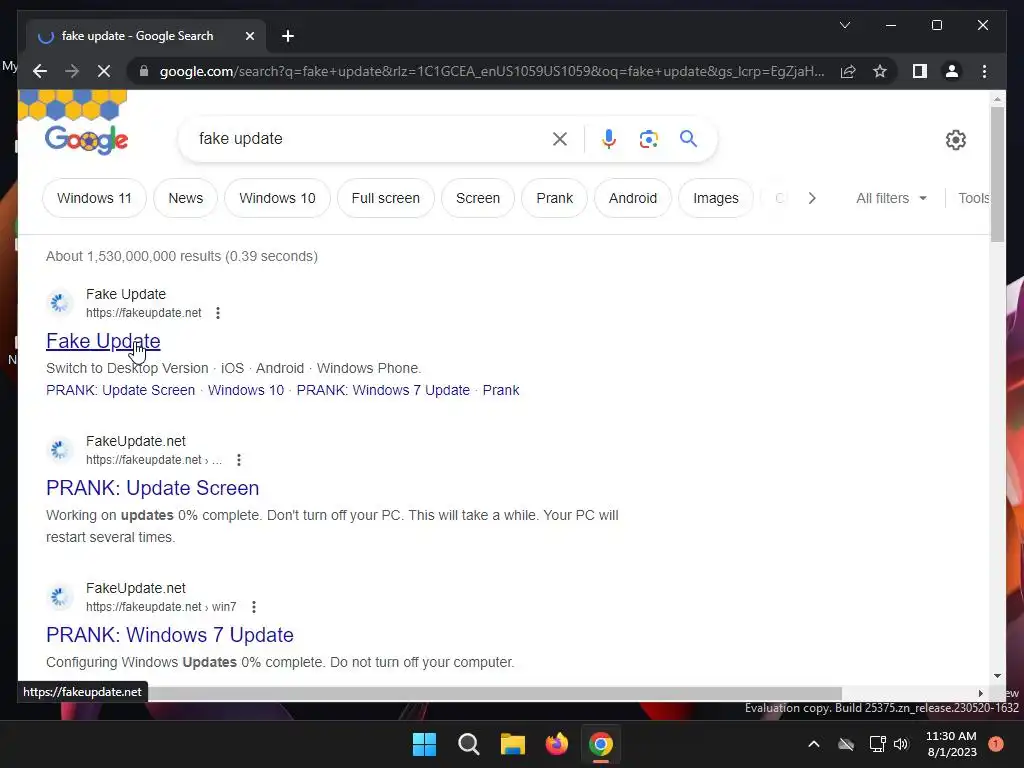Open the Tools options
This screenshot has height=768, width=1024.
[x=974, y=198]
